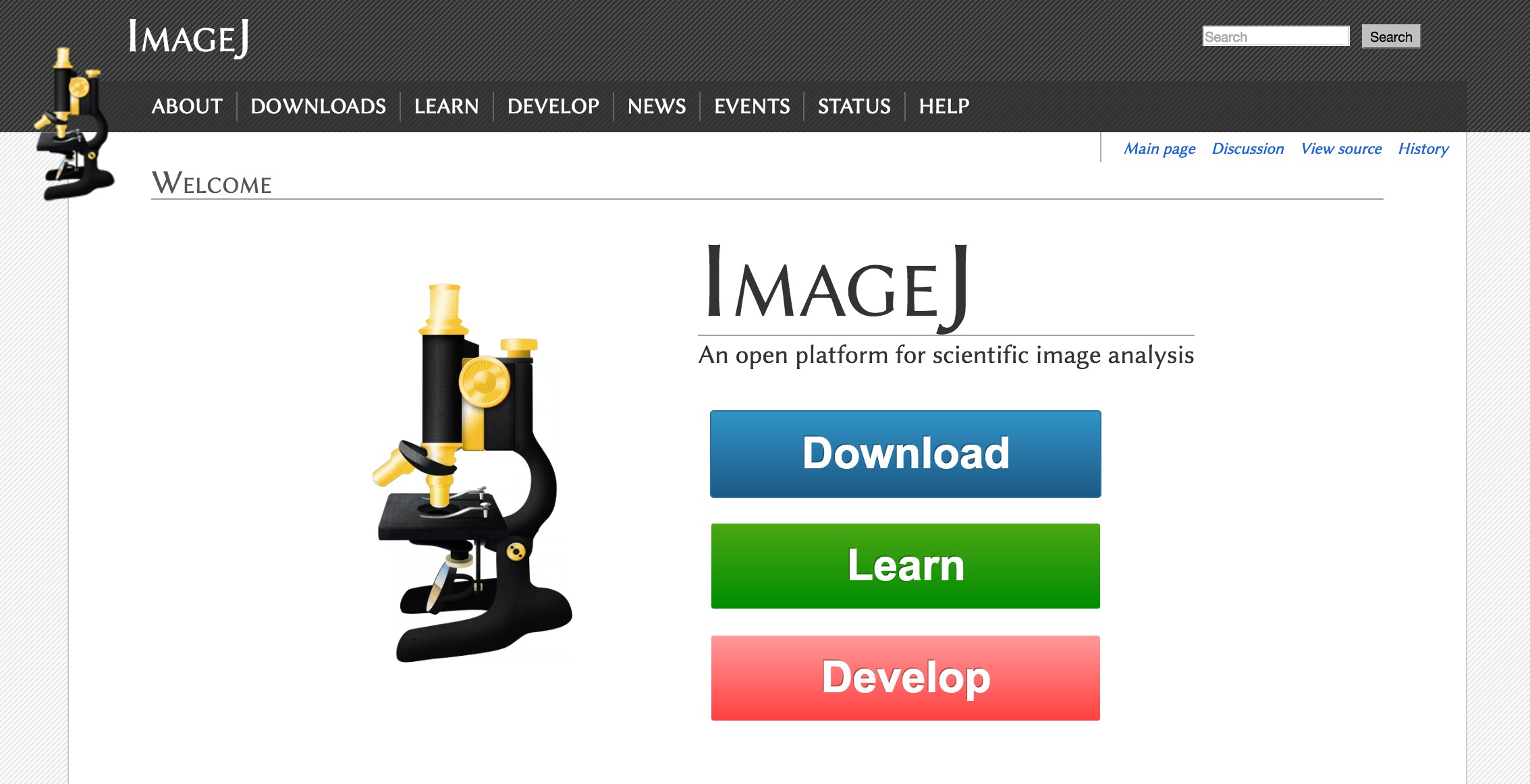Open the Help menu item
1530x784 pixels.
[944, 106]
